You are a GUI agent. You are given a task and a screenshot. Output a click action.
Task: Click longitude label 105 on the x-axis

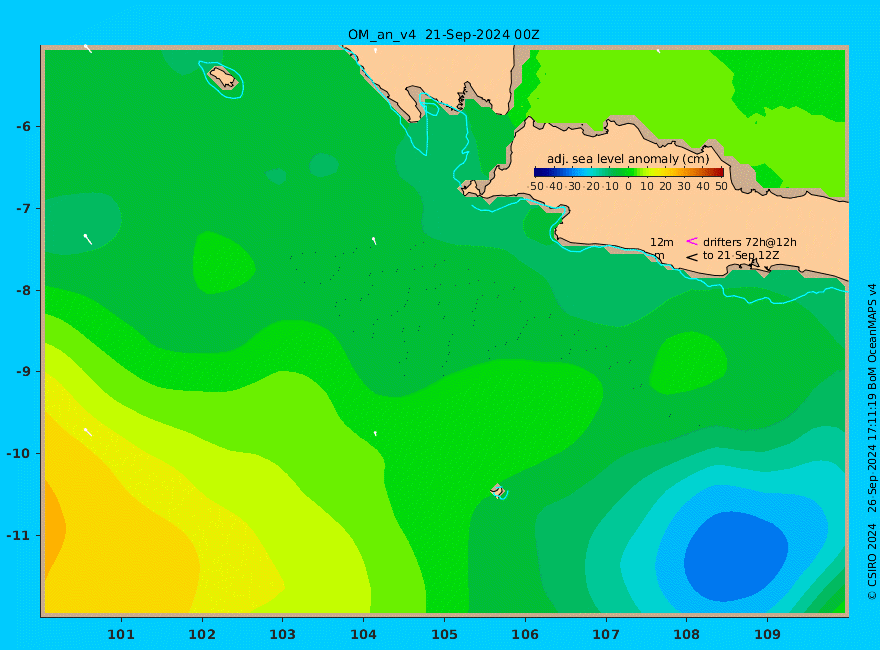click(444, 634)
